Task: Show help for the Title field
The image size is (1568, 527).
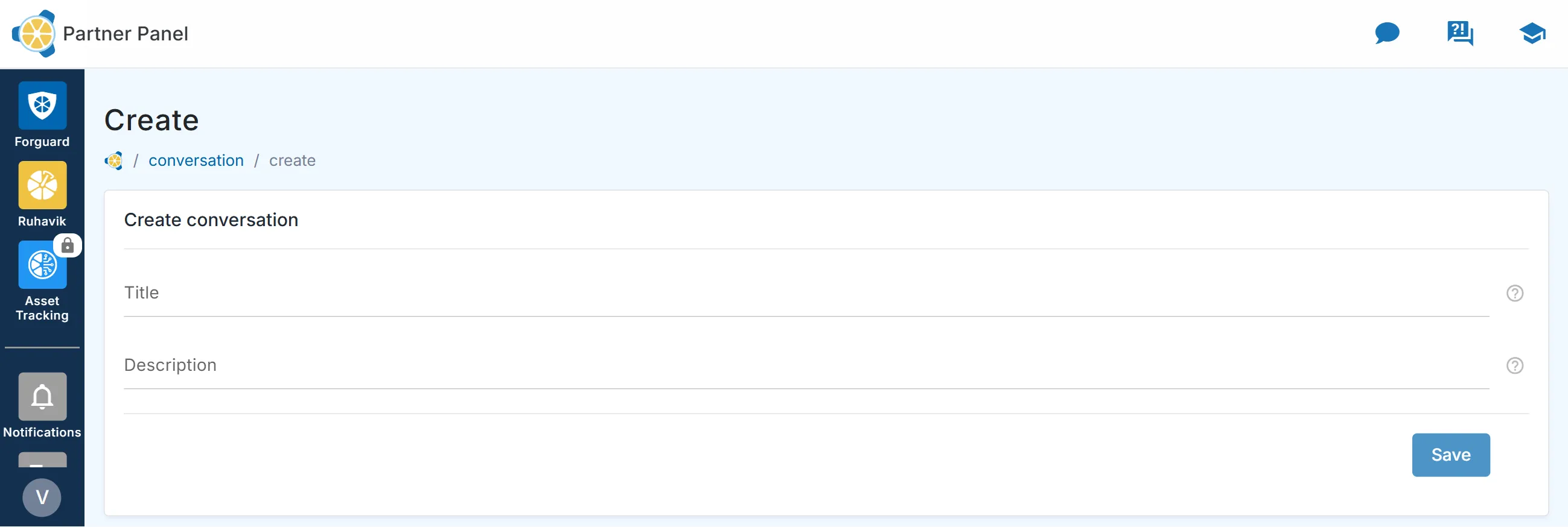Action: [x=1514, y=294]
